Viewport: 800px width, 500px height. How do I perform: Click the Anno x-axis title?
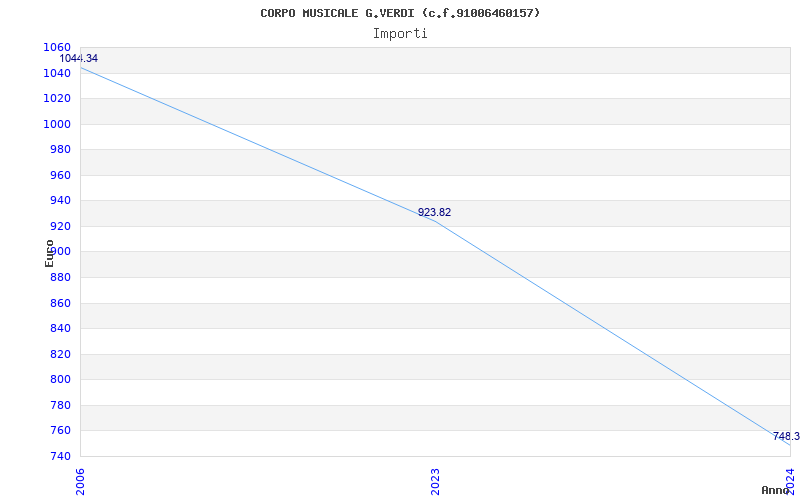[x=776, y=490]
